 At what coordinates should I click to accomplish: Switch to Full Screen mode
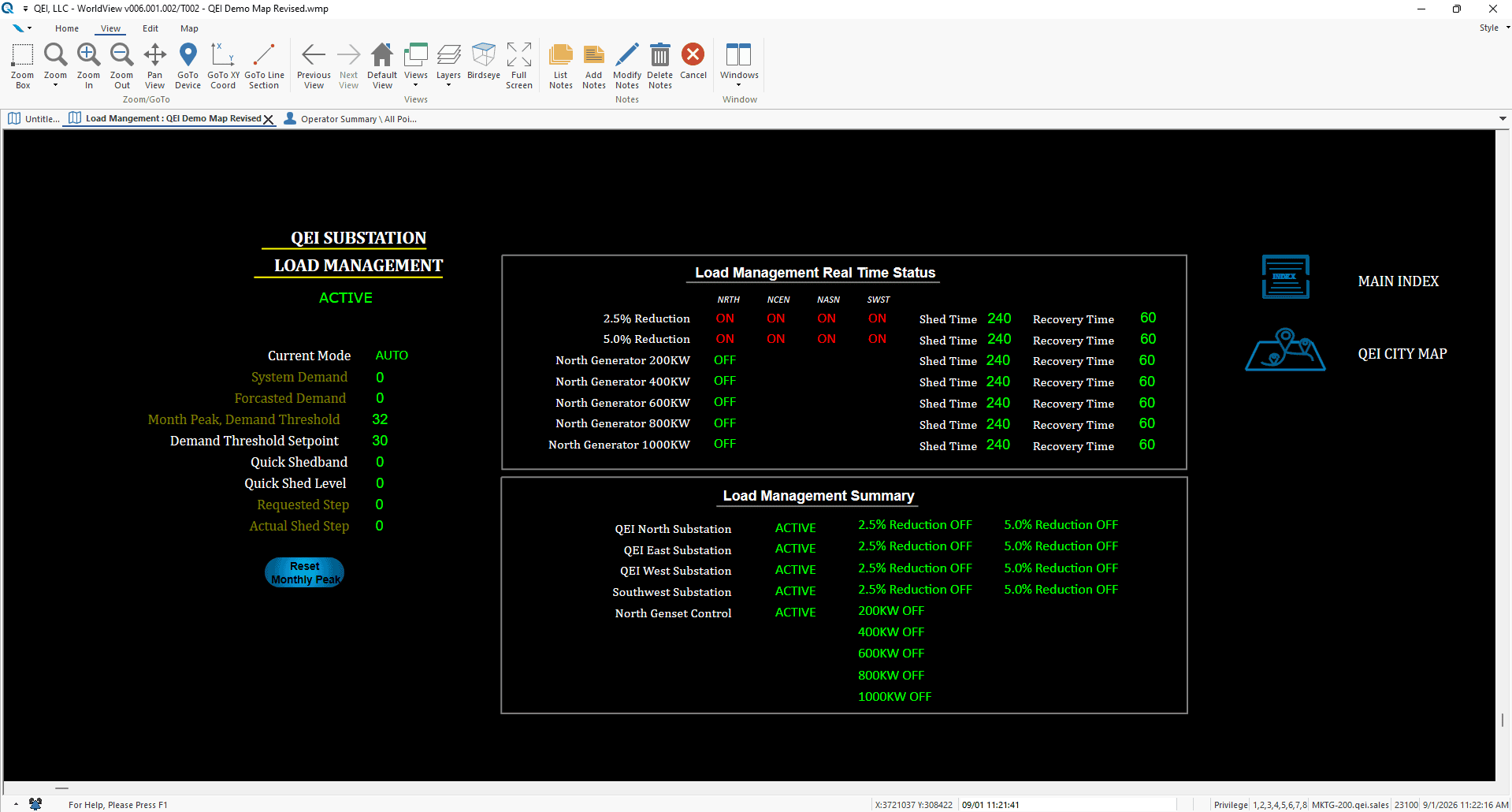518,65
